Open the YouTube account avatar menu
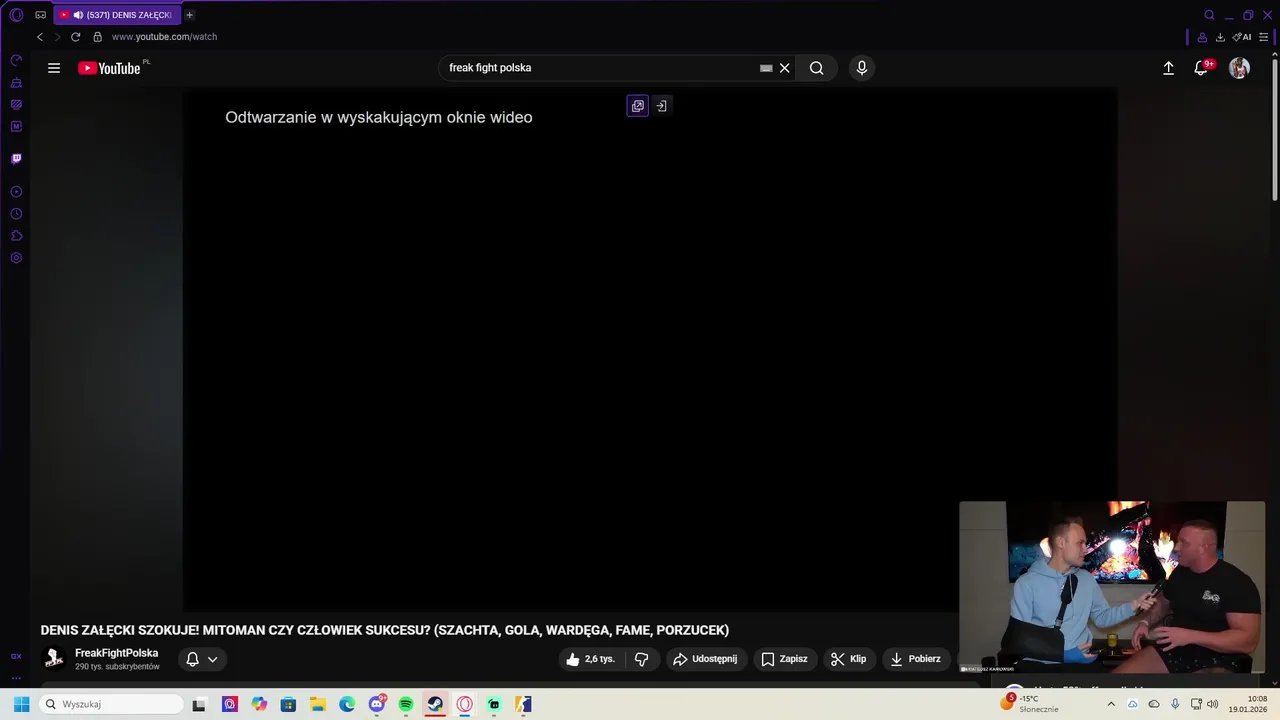 1239,68
